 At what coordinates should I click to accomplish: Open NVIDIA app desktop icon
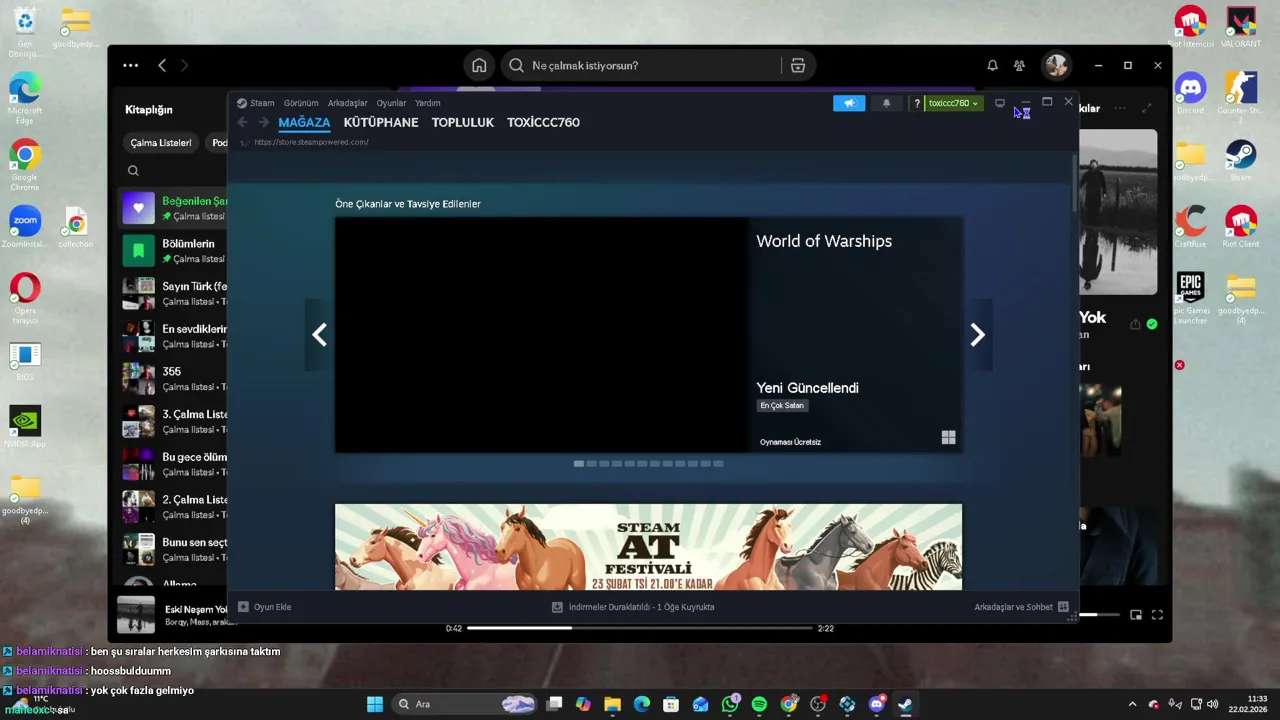coord(24,428)
